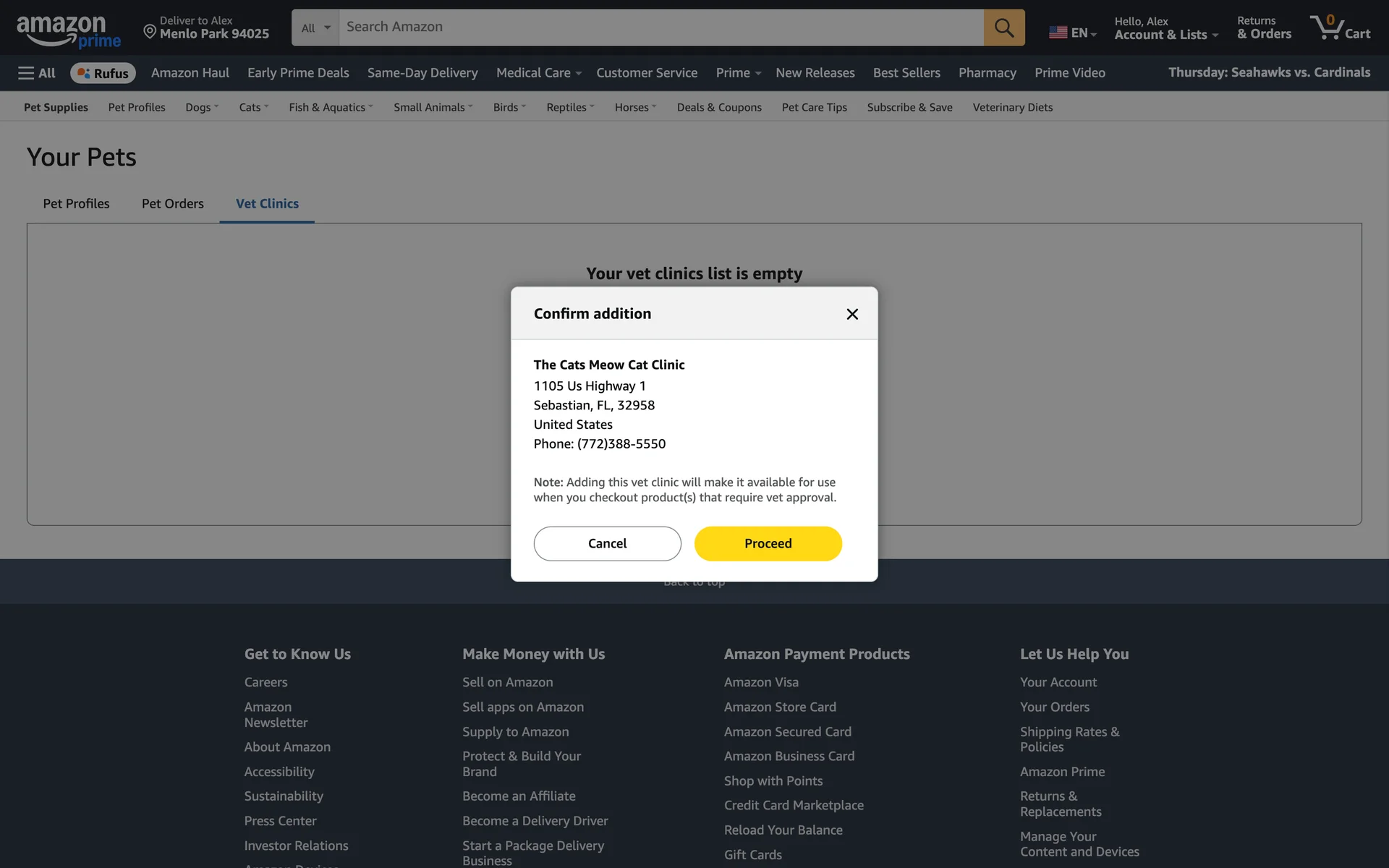Switch to the Pet Orders tab

[172, 204]
